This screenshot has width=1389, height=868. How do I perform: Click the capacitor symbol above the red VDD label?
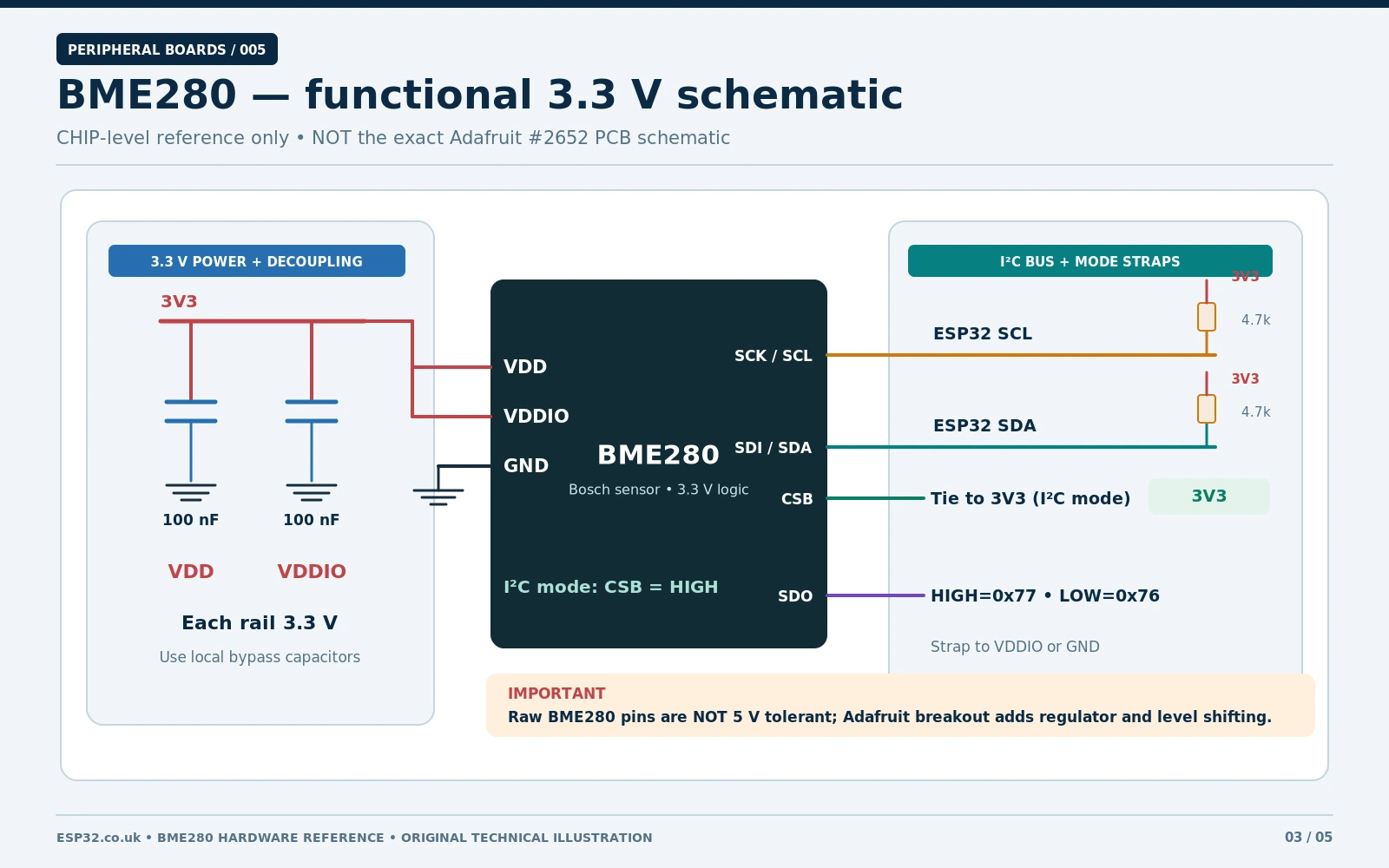pos(191,411)
